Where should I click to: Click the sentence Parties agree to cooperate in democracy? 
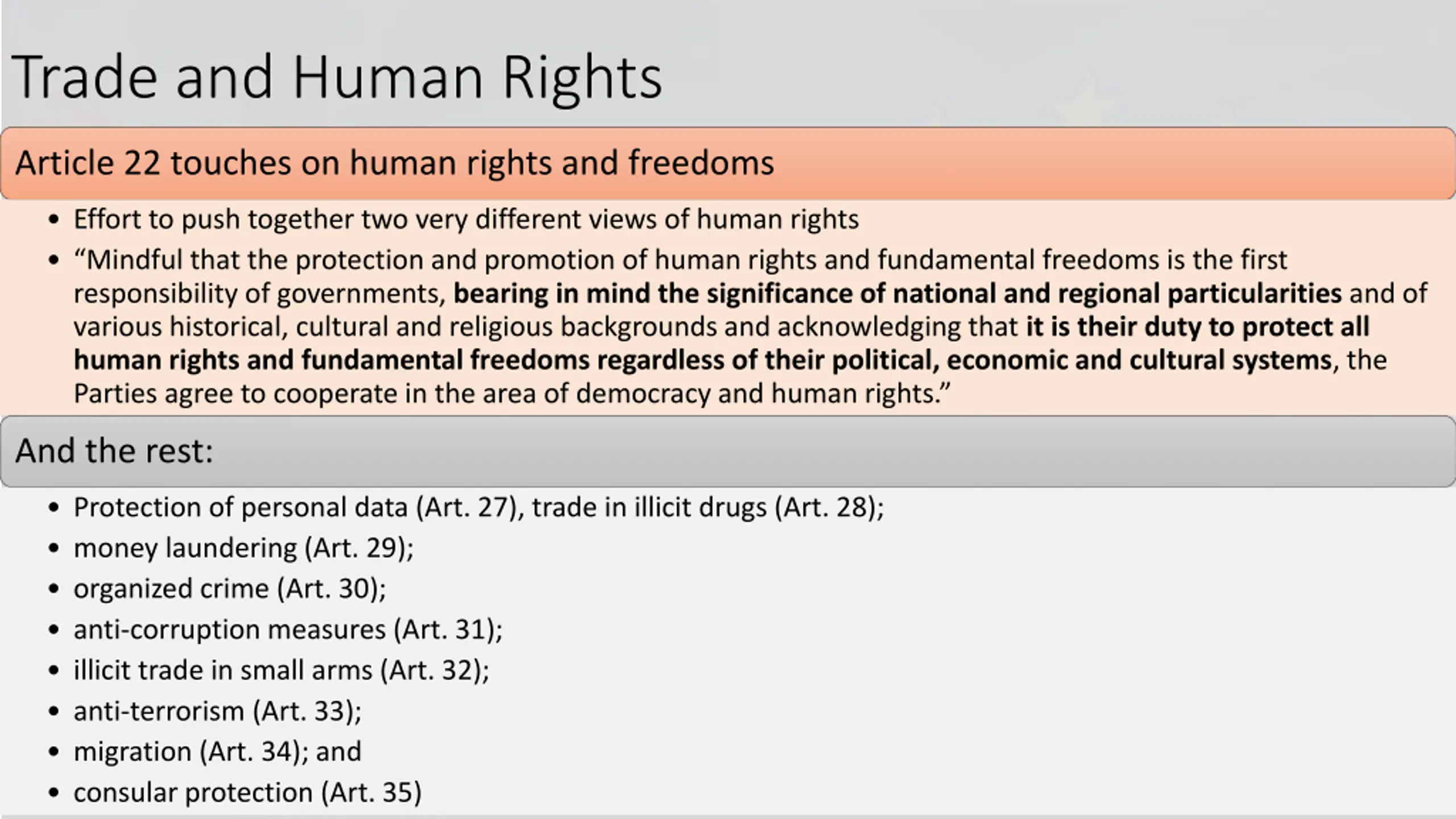512,394
